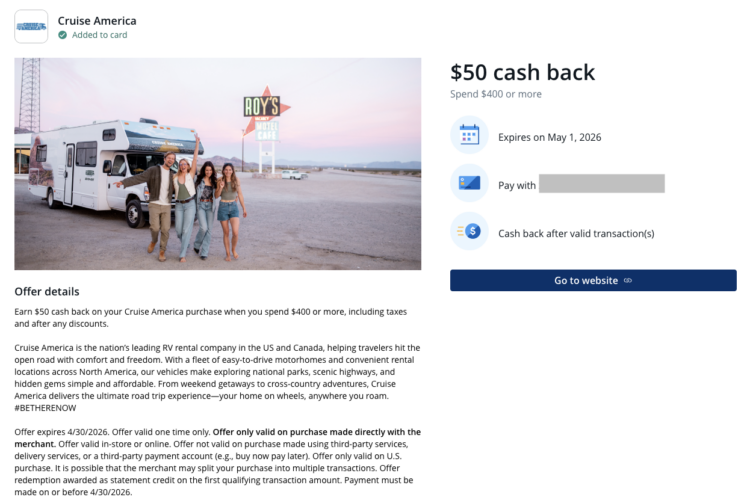Open the Cruise America promo photo
750x503 pixels.
[217, 163]
